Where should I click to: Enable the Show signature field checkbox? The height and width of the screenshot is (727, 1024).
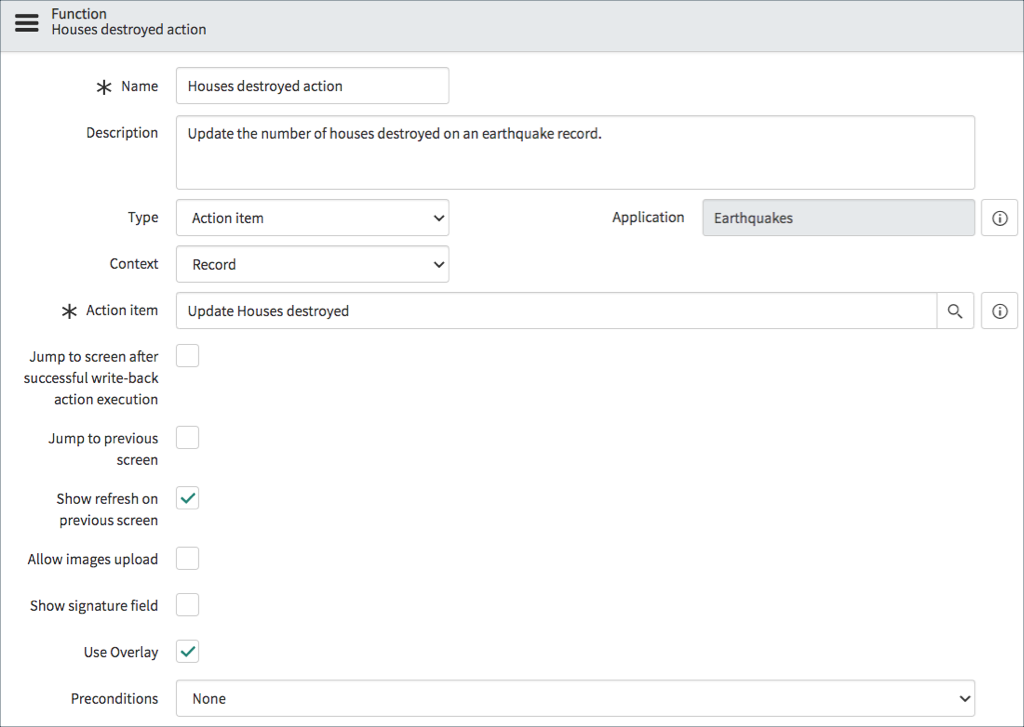point(187,604)
